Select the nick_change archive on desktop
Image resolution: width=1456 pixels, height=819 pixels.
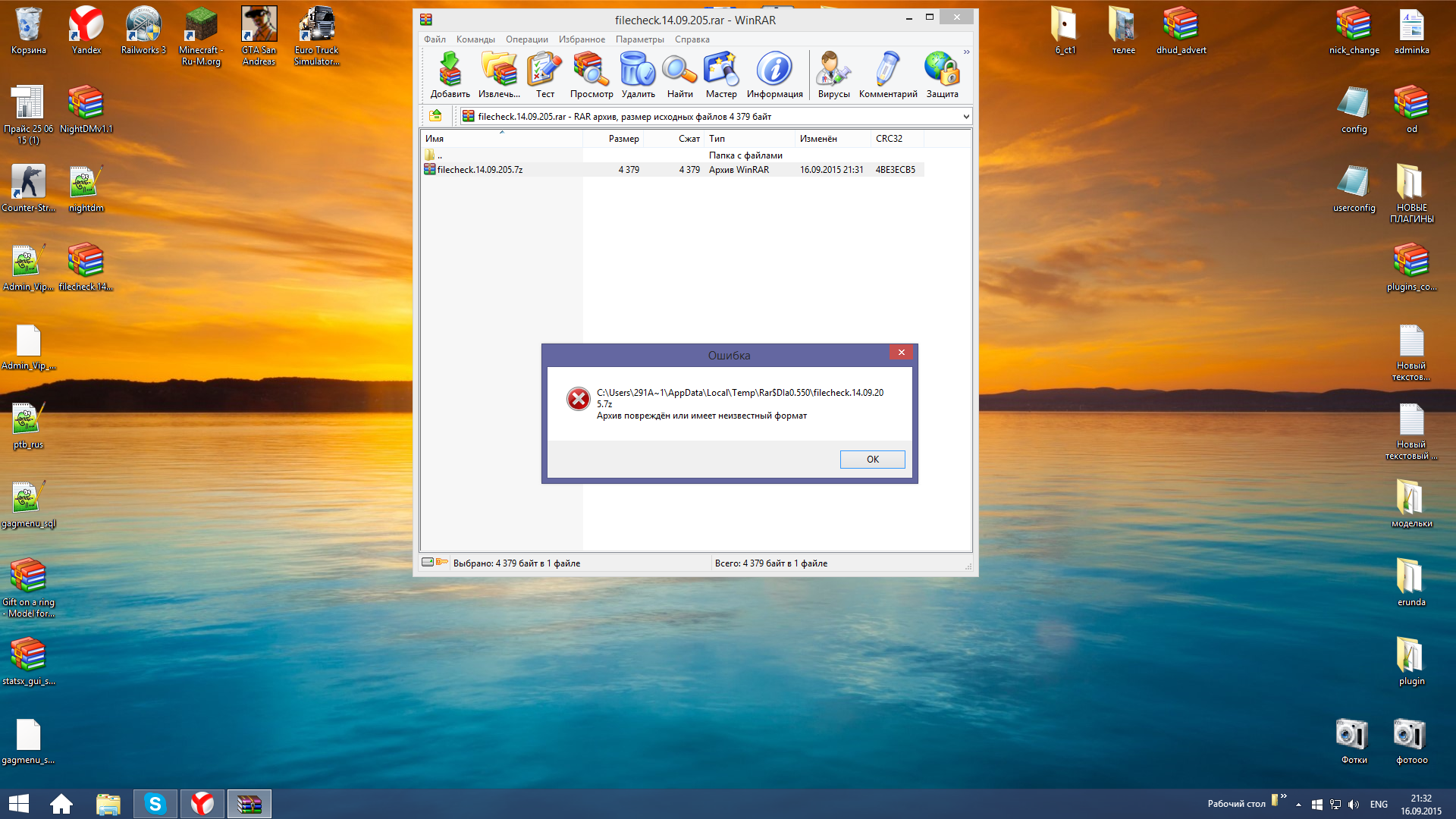[x=1354, y=31]
